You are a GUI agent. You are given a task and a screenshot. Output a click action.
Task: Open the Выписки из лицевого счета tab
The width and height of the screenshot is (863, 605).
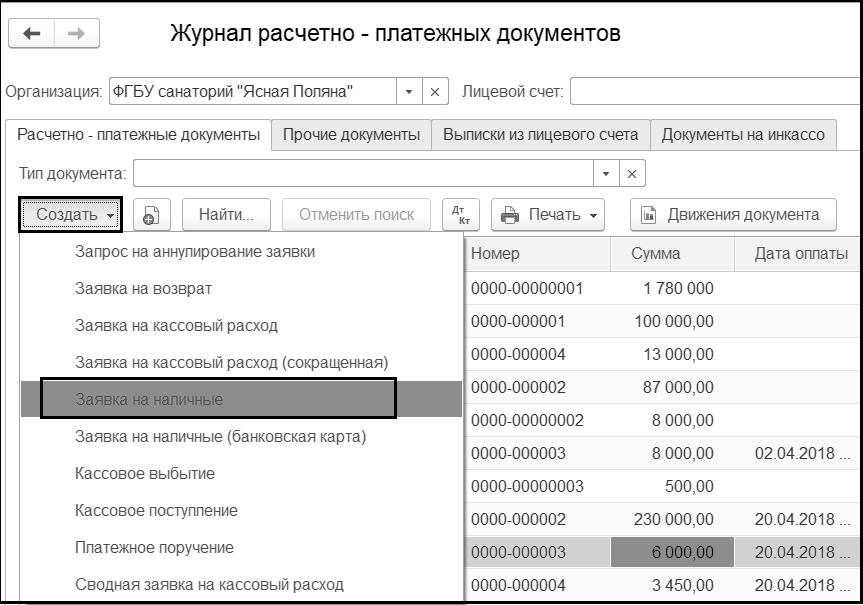[540, 135]
